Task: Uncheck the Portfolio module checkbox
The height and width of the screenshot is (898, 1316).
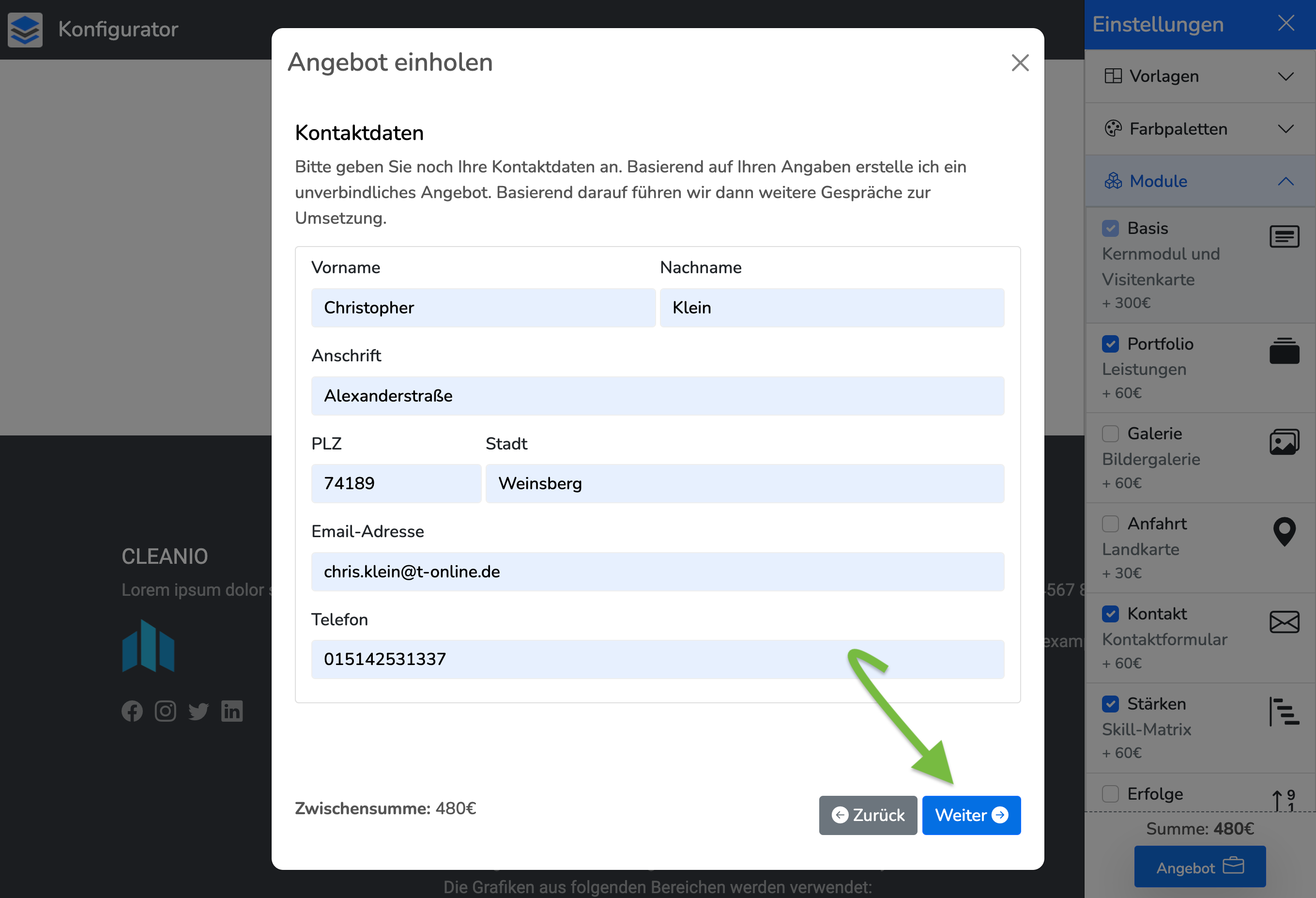Action: [x=1110, y=344]
